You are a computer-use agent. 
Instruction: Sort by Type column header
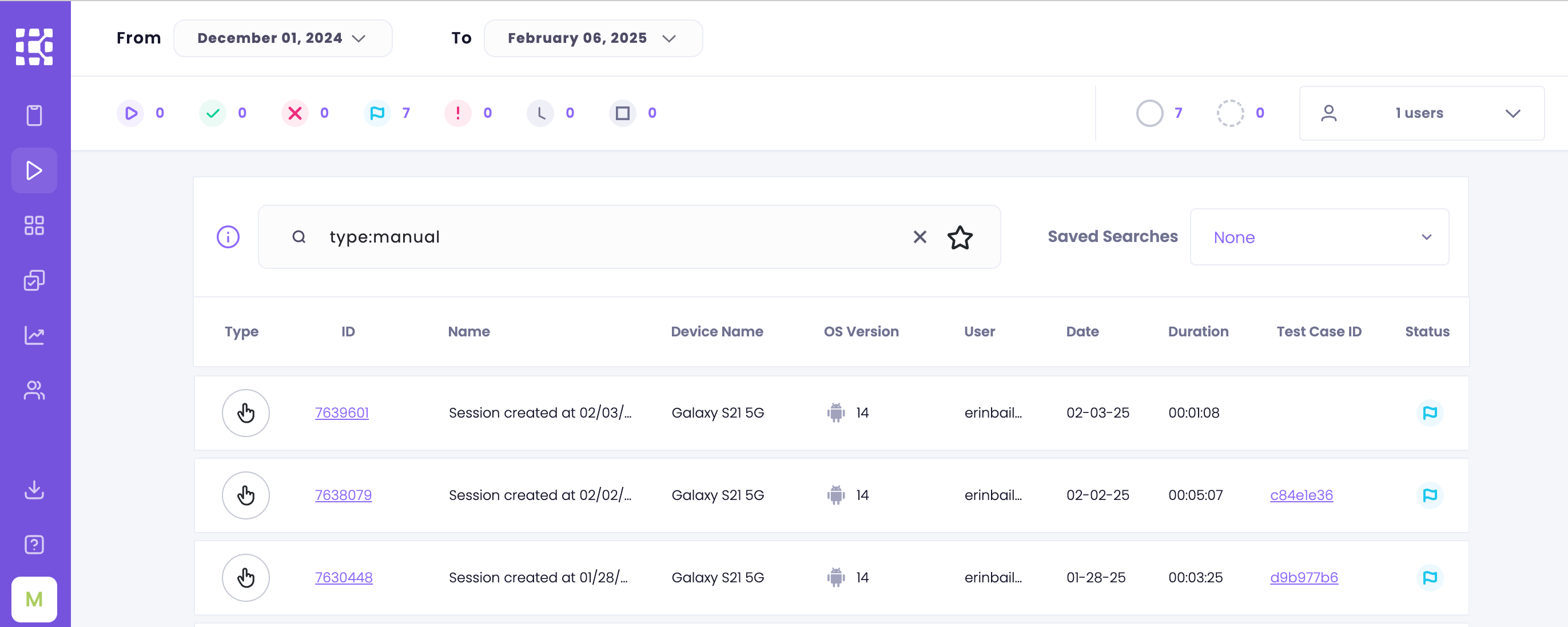[242, 332]
